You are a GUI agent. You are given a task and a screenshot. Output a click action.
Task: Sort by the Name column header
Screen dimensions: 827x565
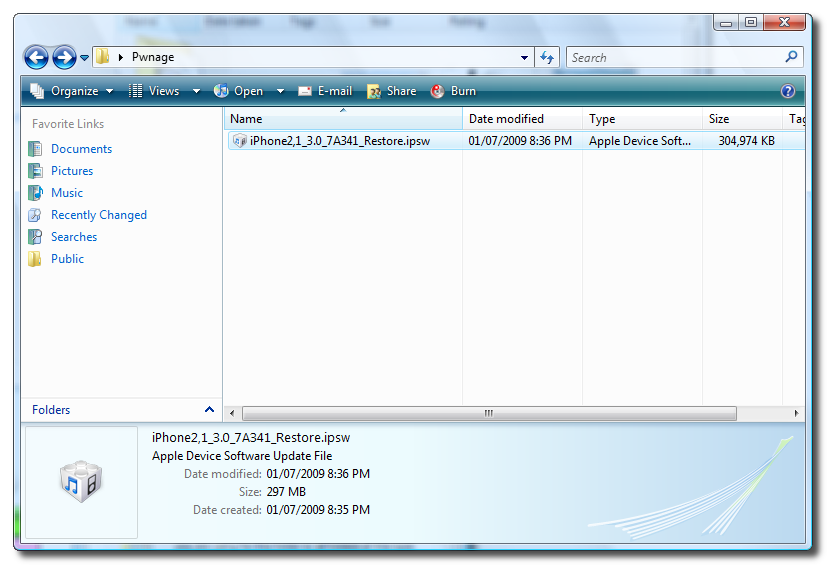(x=343, y=119)
